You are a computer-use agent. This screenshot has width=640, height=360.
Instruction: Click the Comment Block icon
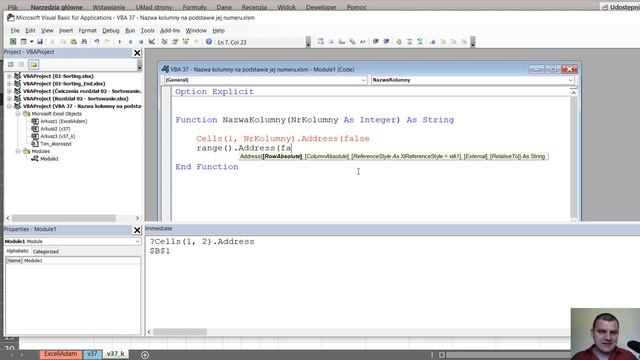pos(409,42)
